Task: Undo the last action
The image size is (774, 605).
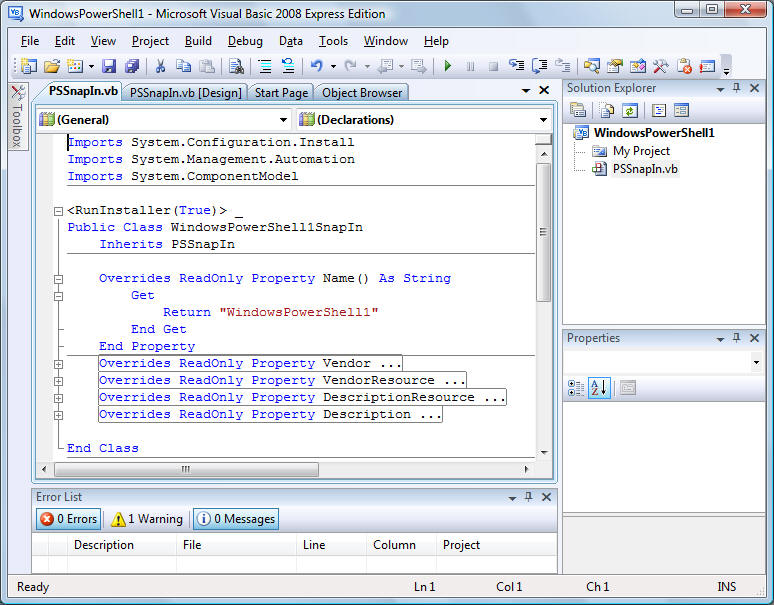Action: [x=316, y=66]
